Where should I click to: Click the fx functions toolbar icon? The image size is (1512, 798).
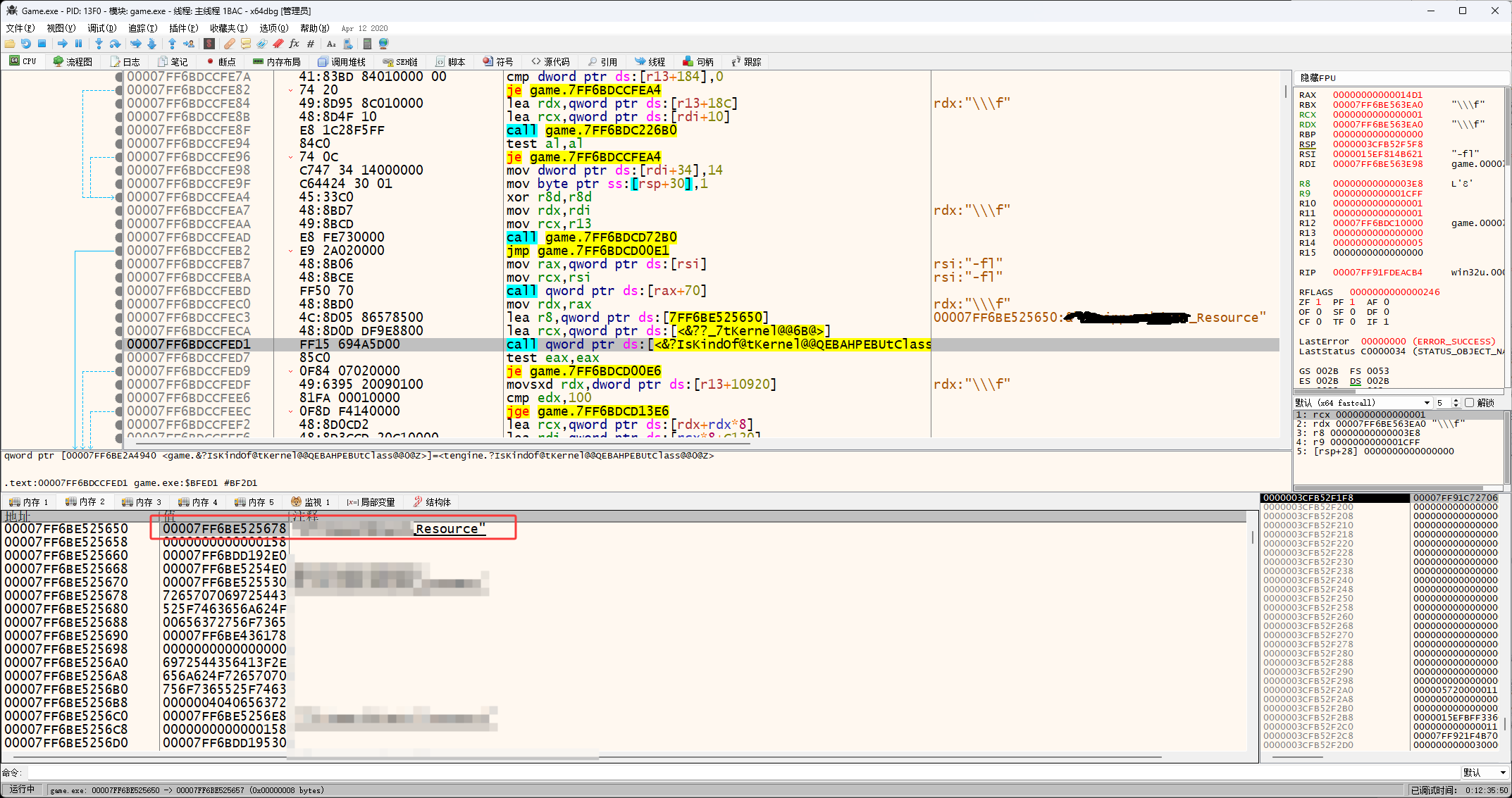pyautogui.click(x=294, y=44)
